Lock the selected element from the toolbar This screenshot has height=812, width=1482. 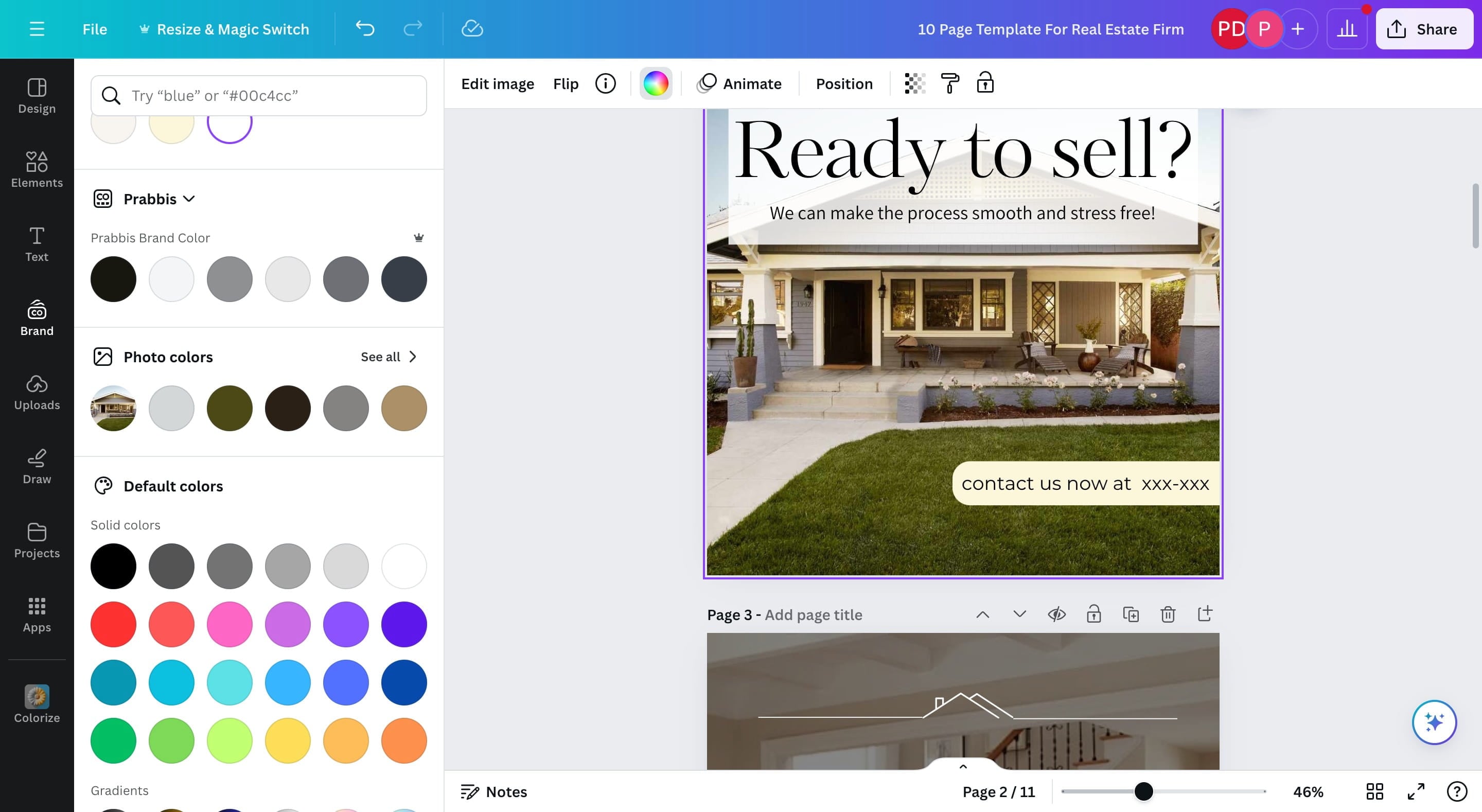pyautogui.click(x=985, y=83)
